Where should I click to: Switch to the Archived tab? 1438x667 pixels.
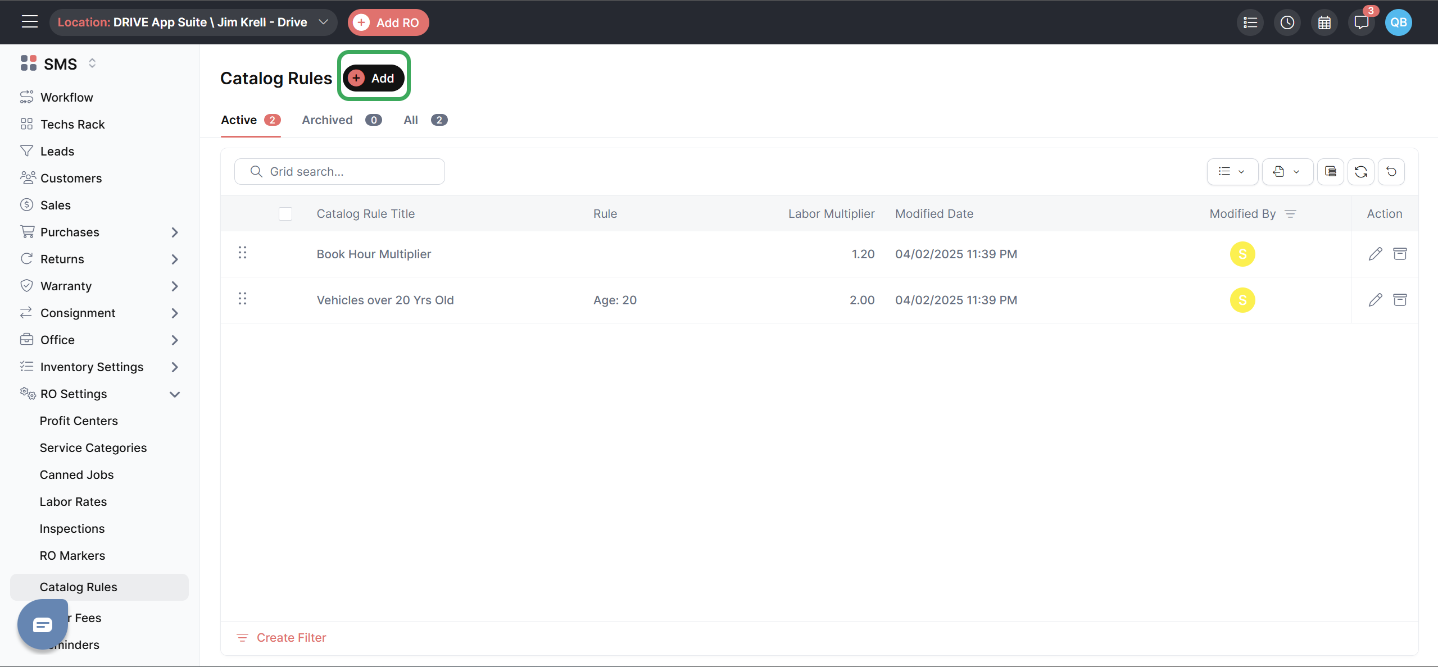[341, 120]
